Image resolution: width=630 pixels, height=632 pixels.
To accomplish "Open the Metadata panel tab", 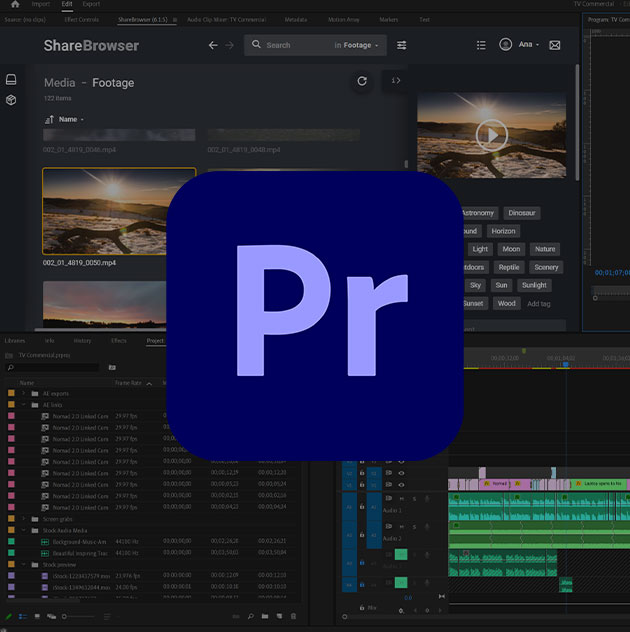I will (x=296, y=20).
